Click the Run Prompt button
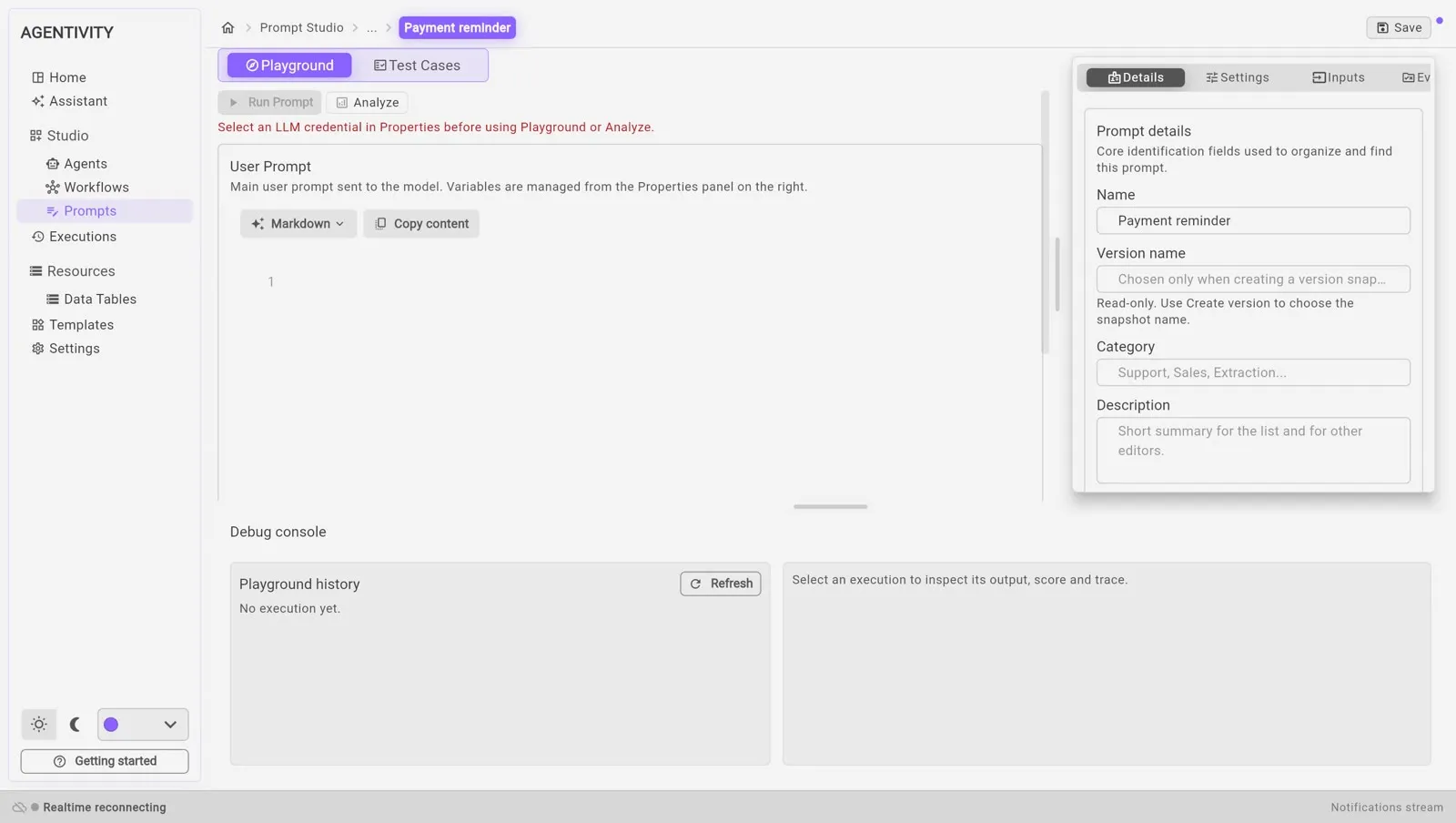This screenshot has width=1456, height=823. pos(270,103)
